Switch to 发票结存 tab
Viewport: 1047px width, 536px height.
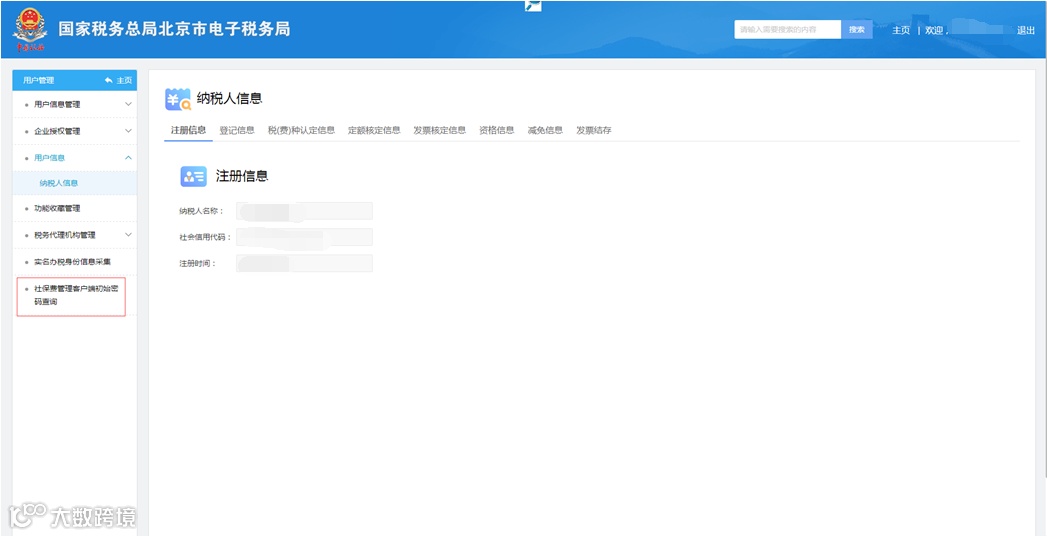click(594, 130)
